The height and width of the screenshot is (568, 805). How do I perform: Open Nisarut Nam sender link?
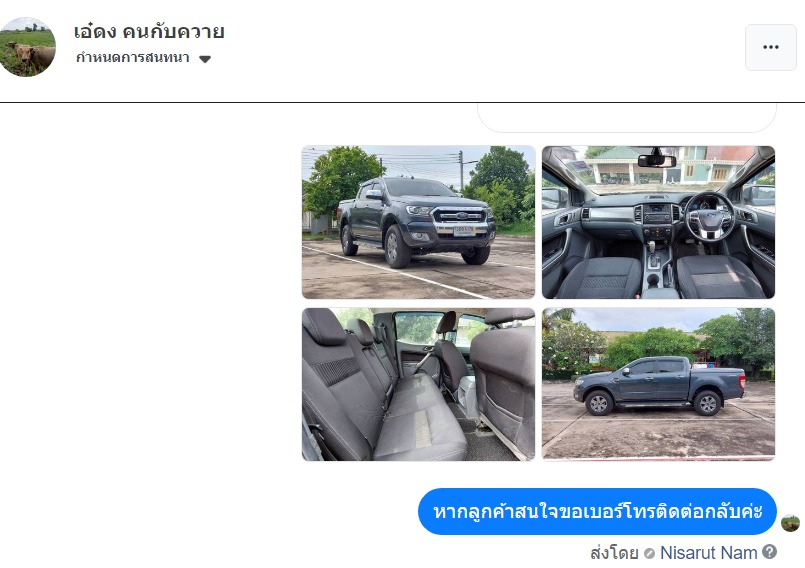(x=708, y=553)
